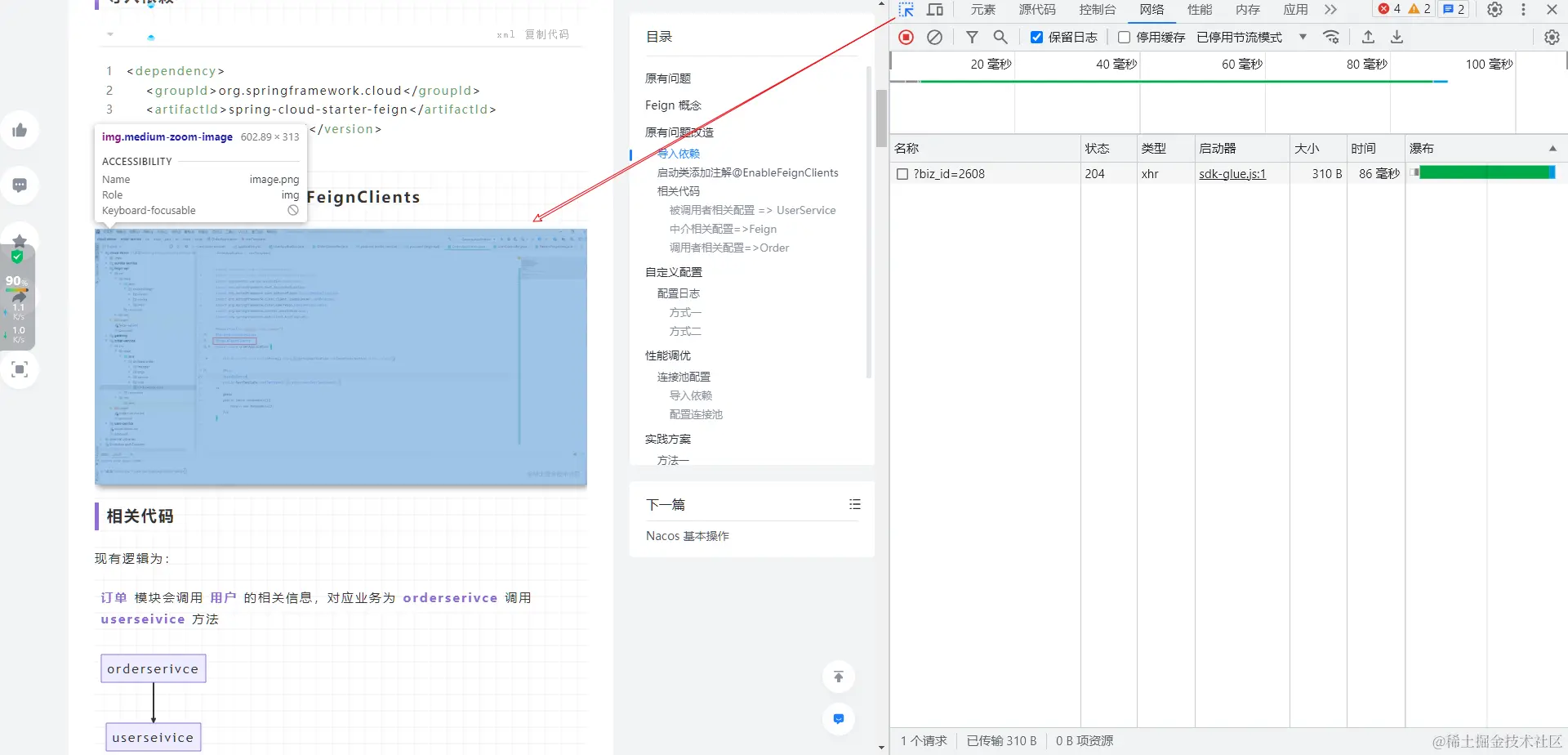The height and width of the screenshot is (755, 1568).
Task: Open the network filter funnel icon
Action: pyautogui.click(x=972, y=37)
